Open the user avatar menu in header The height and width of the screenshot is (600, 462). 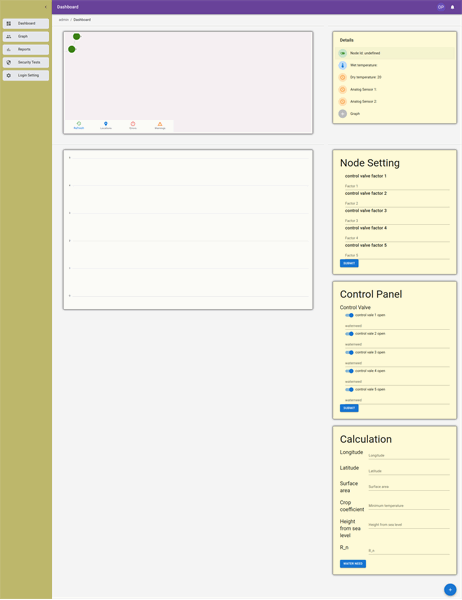pos(441,7)
